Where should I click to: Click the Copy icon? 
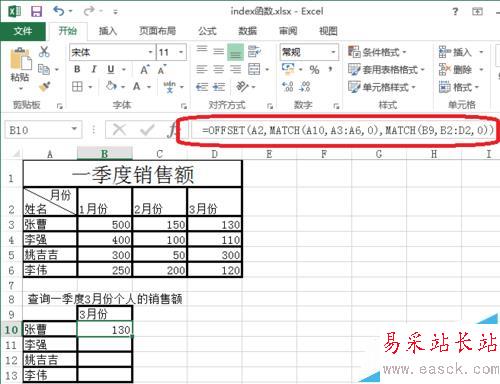click(x=44, y=69)
